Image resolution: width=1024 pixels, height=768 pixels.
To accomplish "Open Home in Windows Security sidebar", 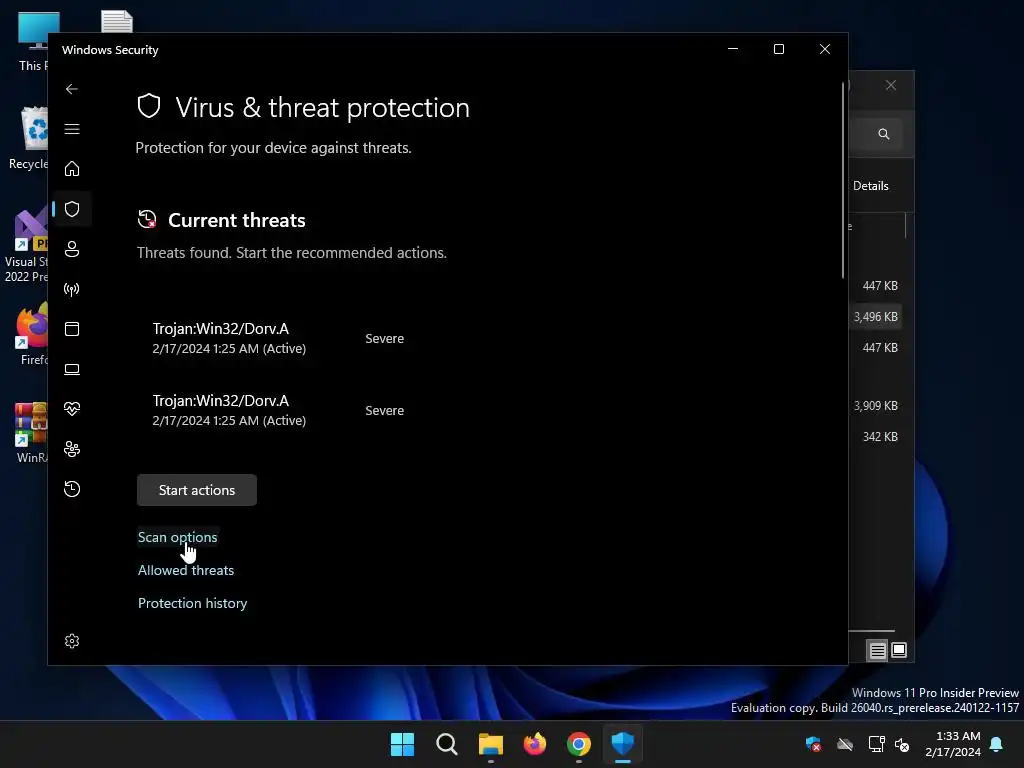I will point(72,169).
